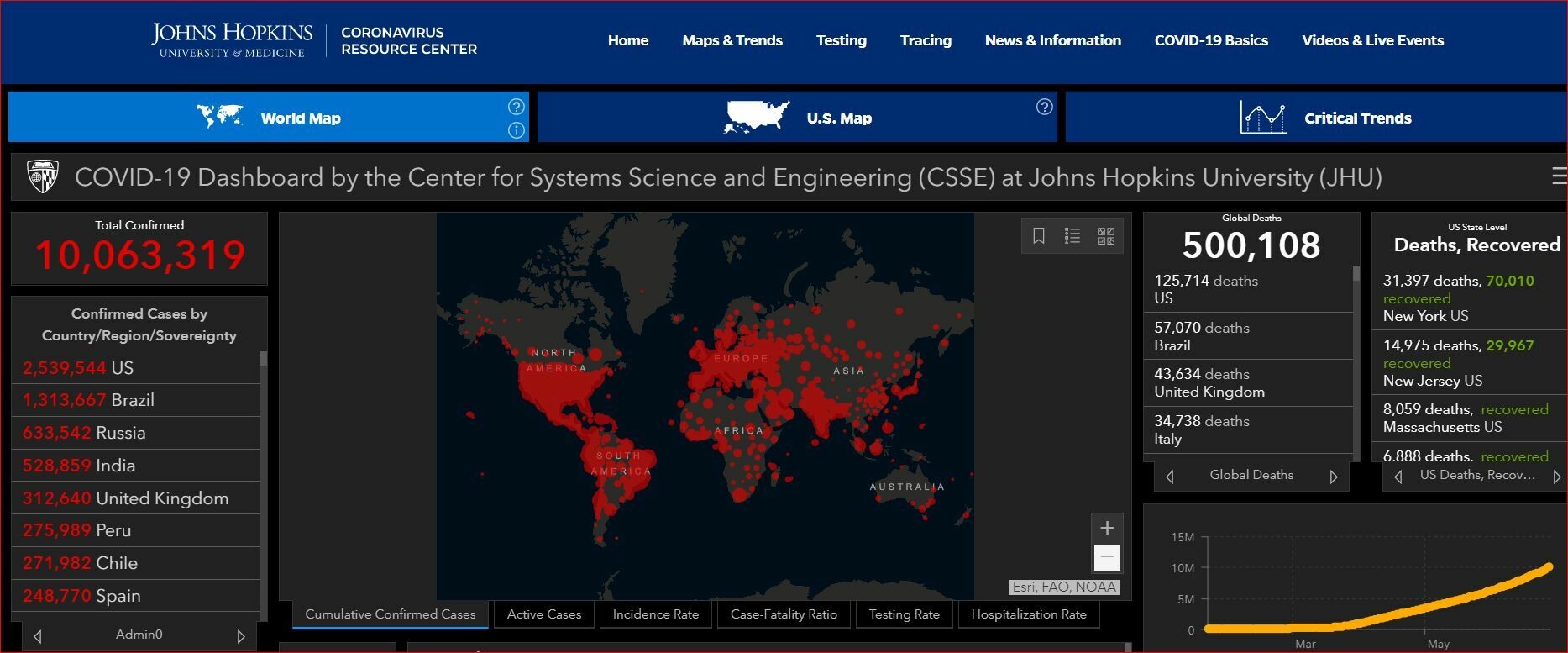Switch to the U.S. Map view
Image resolution: width=1568 pixels, height=653 pixels.
797,117
